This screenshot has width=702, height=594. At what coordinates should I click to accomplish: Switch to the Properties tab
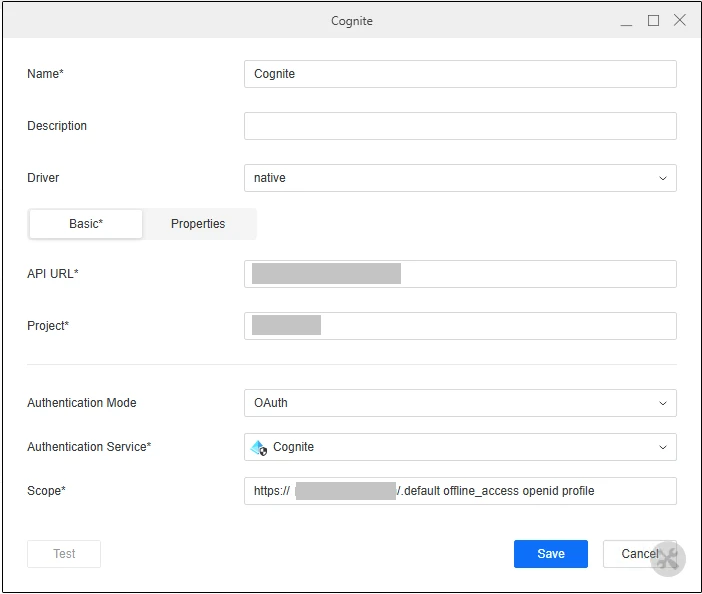(198, 224)
